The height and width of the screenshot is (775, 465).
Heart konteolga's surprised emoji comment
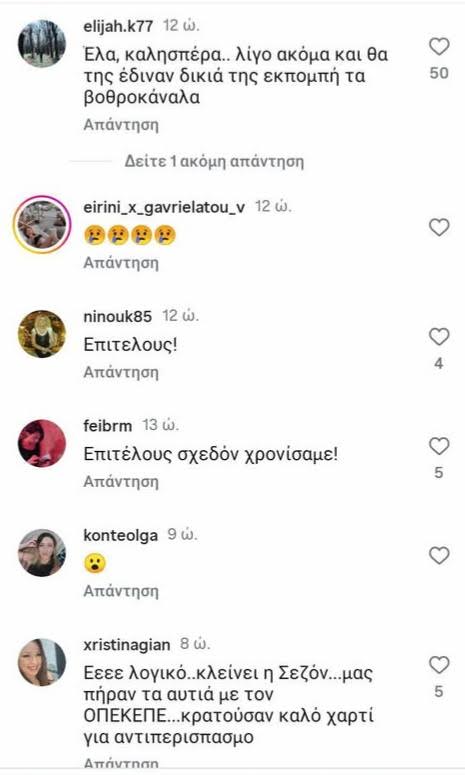pyautogui.click(x=439, y=556)
